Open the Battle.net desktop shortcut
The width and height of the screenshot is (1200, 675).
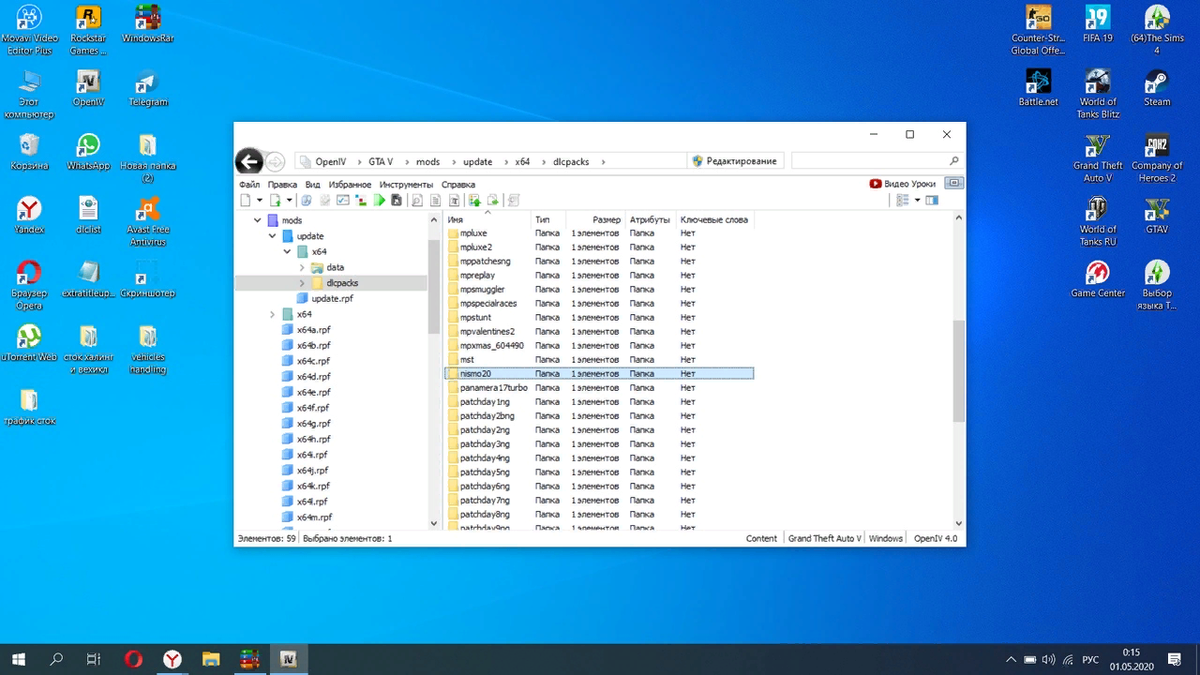point(1038,88)
